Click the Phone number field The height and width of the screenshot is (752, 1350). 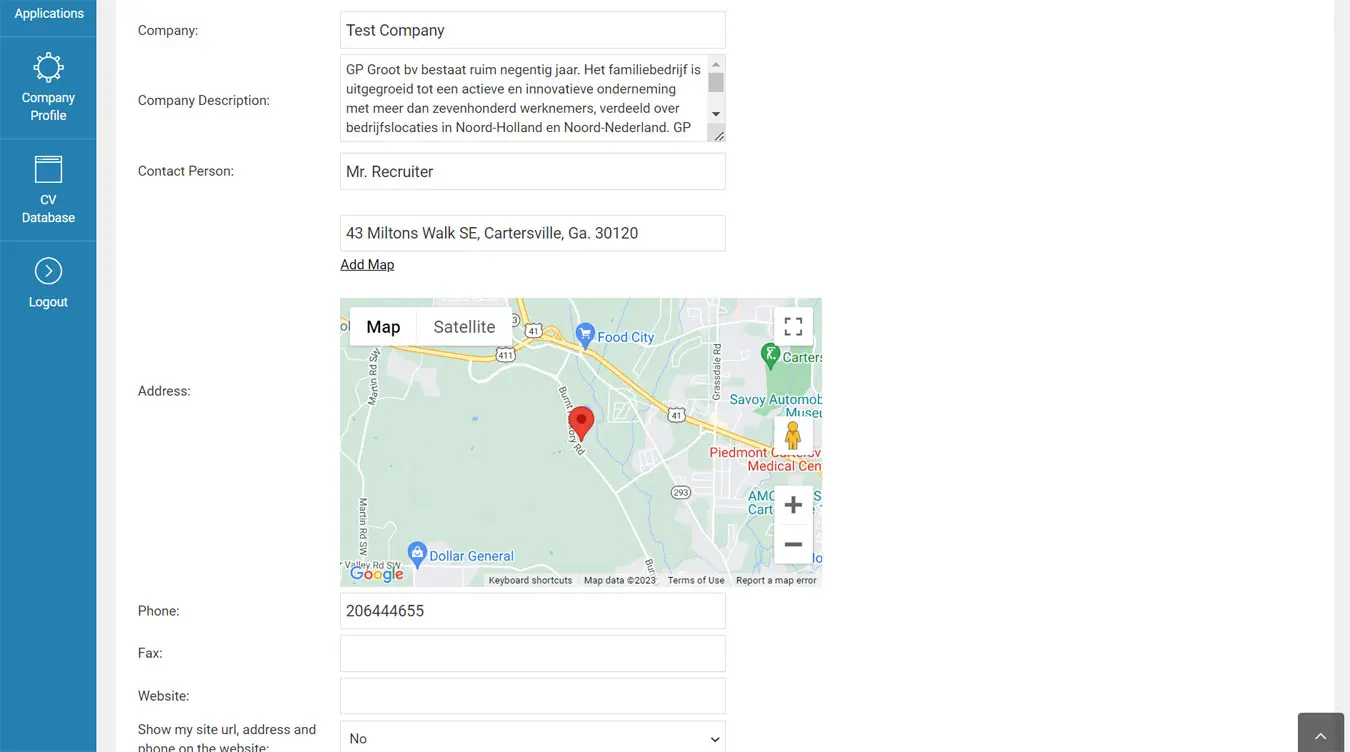[532, 611]
